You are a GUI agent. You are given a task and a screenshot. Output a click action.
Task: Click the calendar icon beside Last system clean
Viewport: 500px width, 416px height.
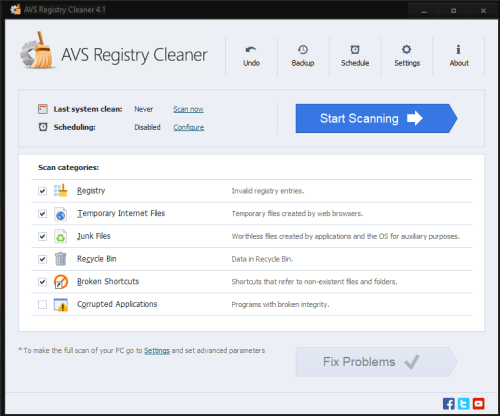(x=43, y=109)
